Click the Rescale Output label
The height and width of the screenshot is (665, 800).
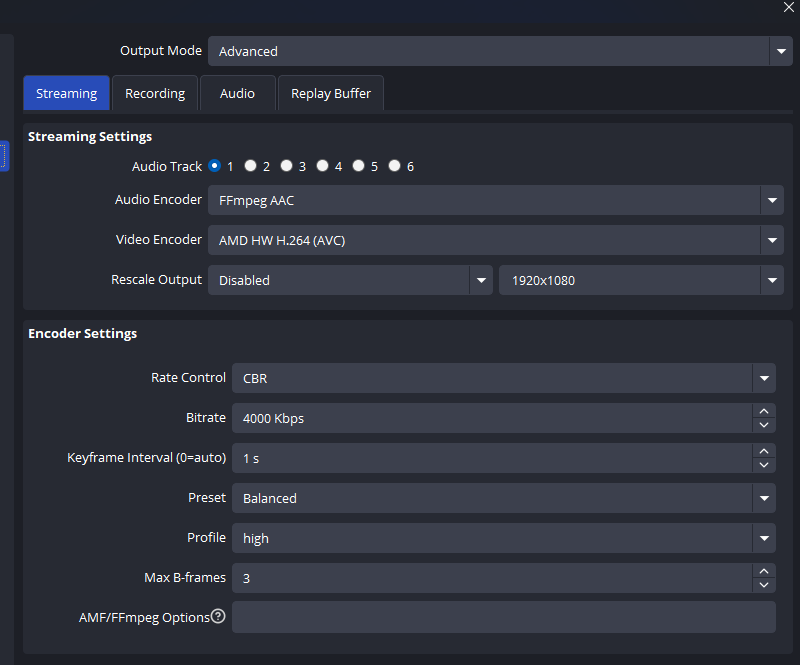click(x=157, y=280)
